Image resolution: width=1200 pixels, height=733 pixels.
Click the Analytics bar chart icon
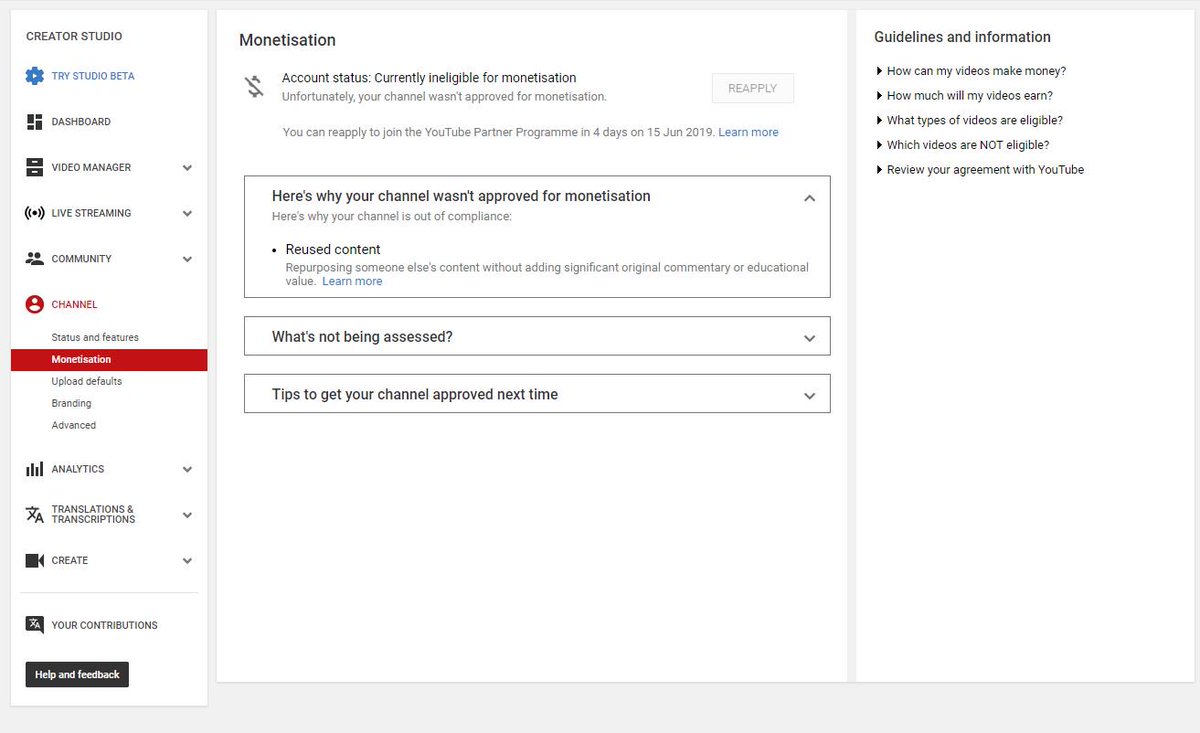[x=34, y=469]
